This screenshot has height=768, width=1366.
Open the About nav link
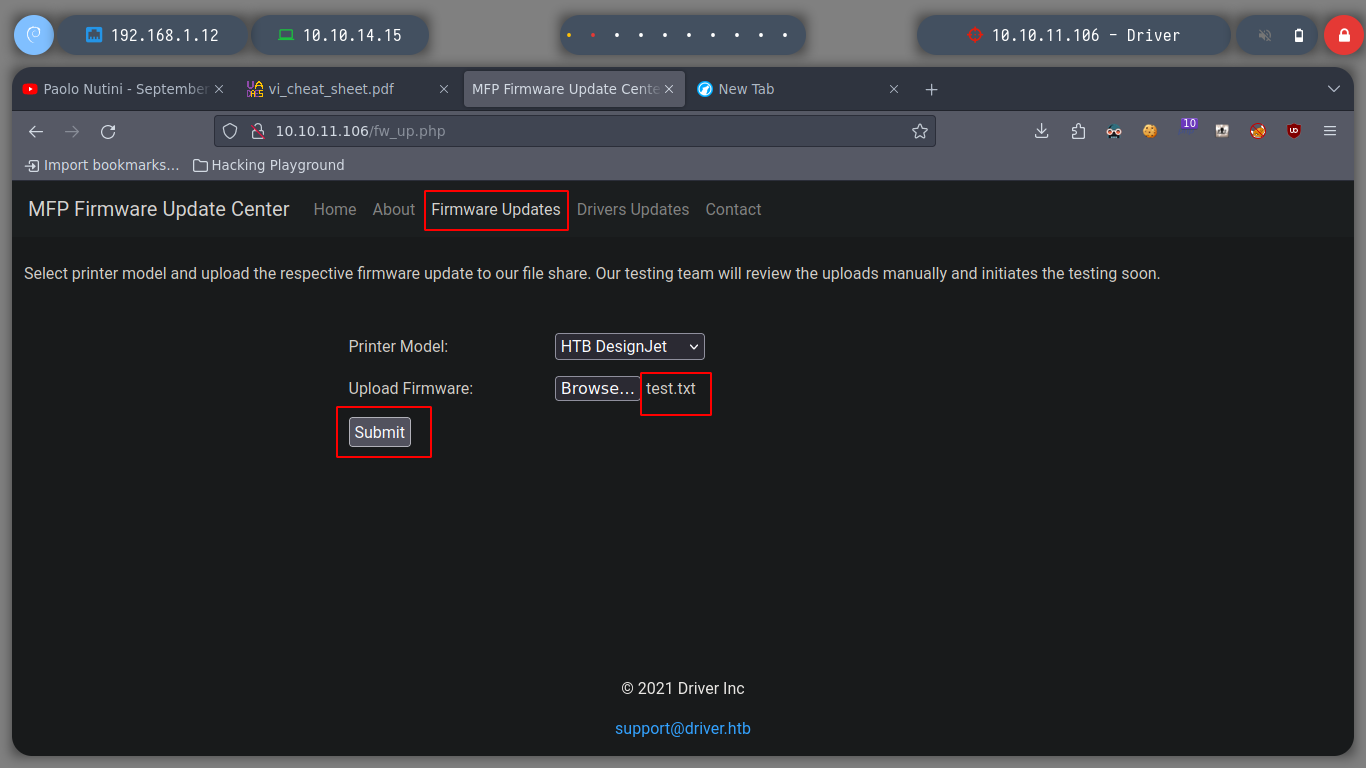[394, 209]
